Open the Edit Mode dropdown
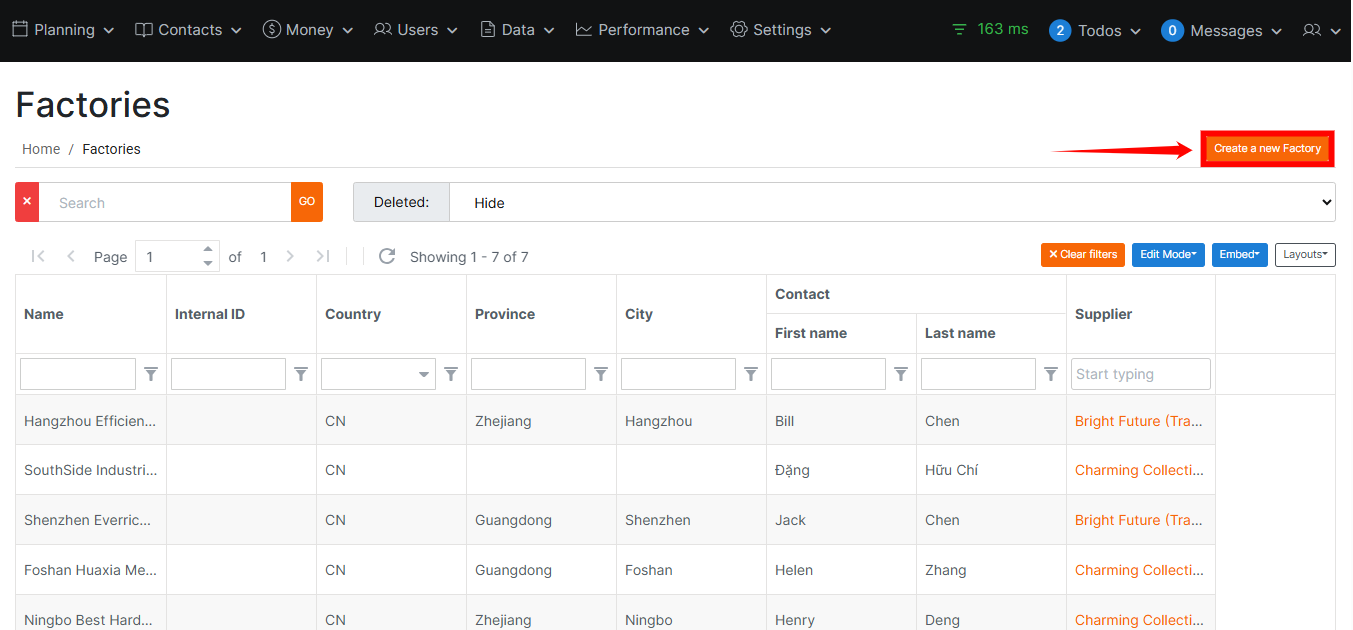 point(1168,255)
